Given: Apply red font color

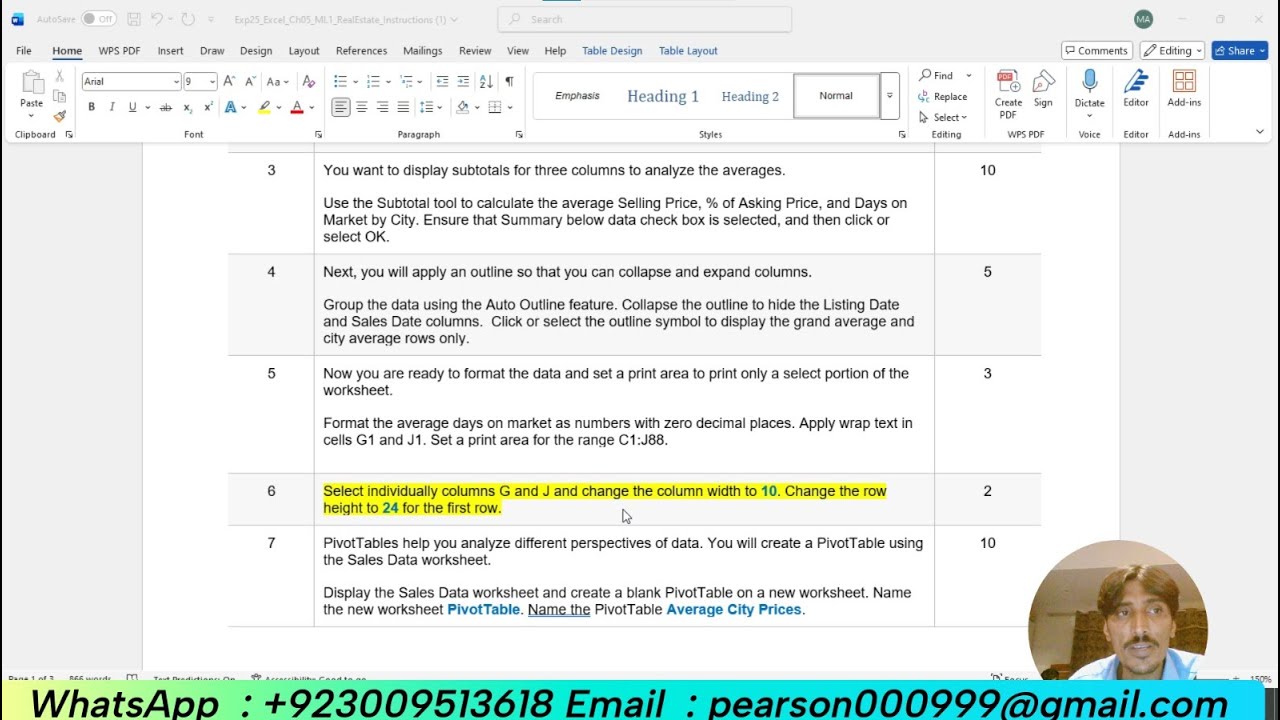Looking at the screenshot, I should [x=297, y=107].
